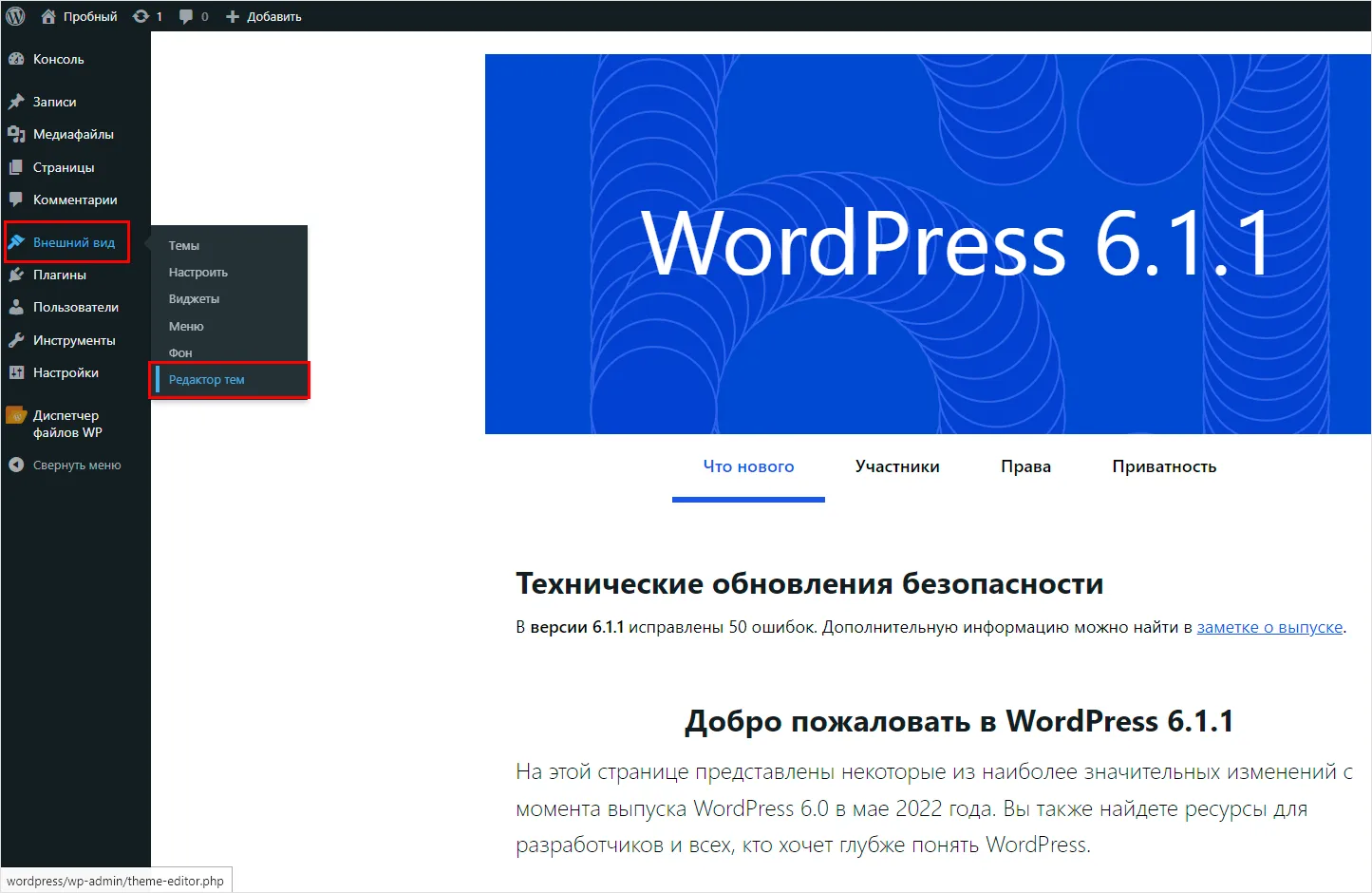
Task: Click the WordPress logo in admin bar
Action: click(x=15, y=16)
